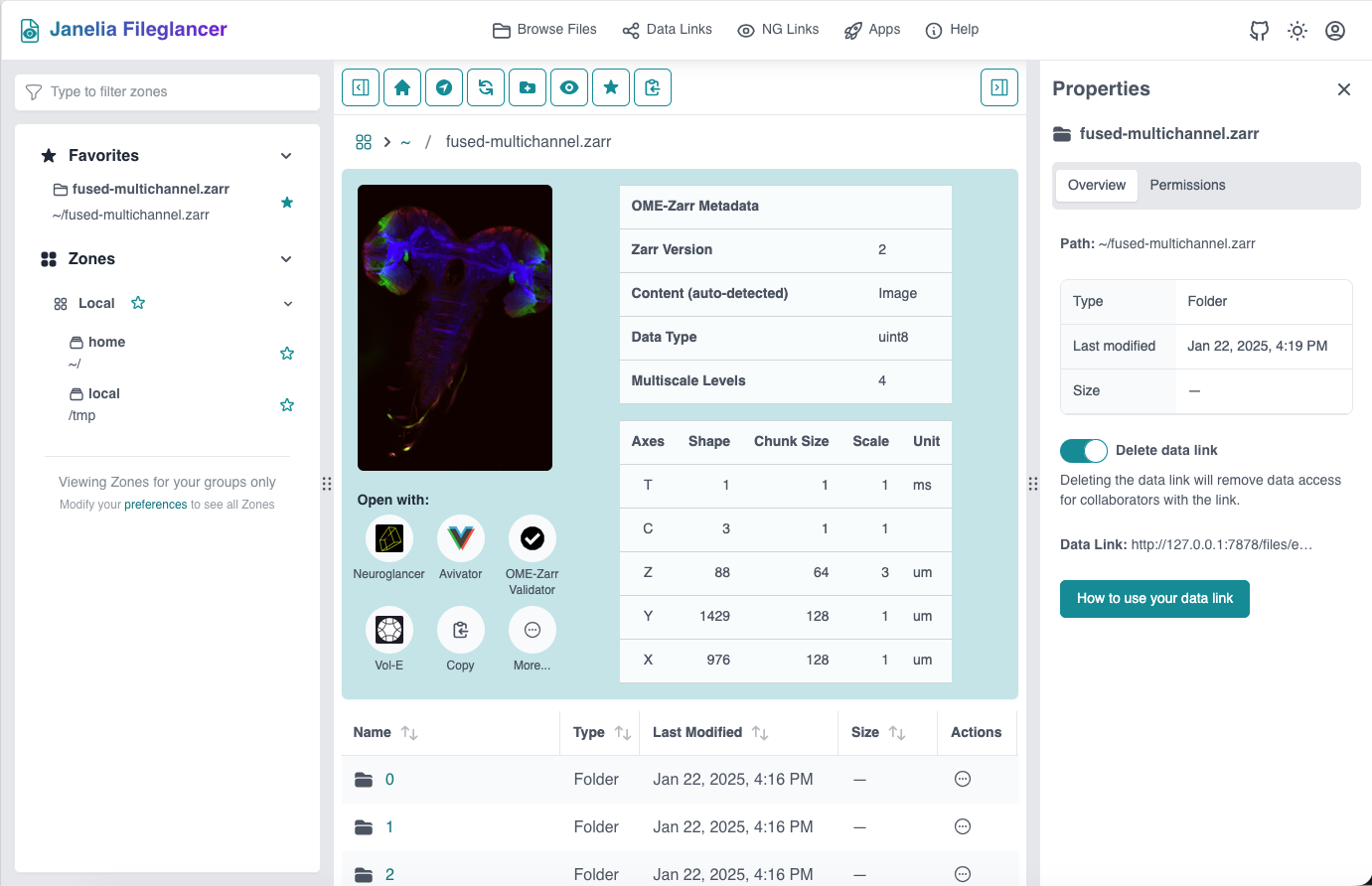Open the GitHub repository icon
The image size is (1372, 886).
pos(1260,31)
